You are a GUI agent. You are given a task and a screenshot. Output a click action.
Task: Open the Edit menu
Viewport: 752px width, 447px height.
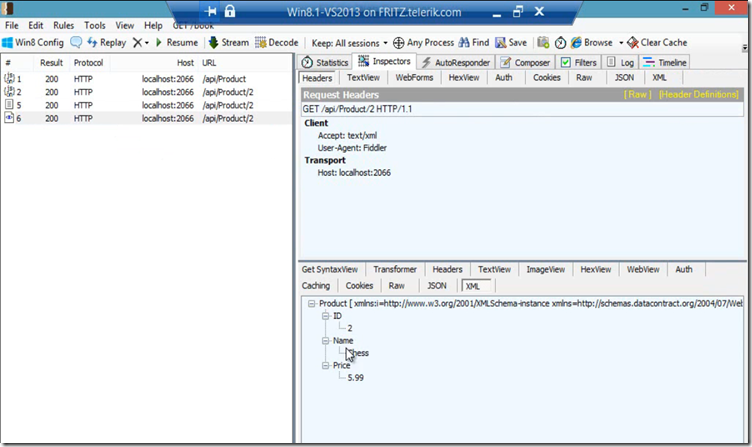point(35,25)
